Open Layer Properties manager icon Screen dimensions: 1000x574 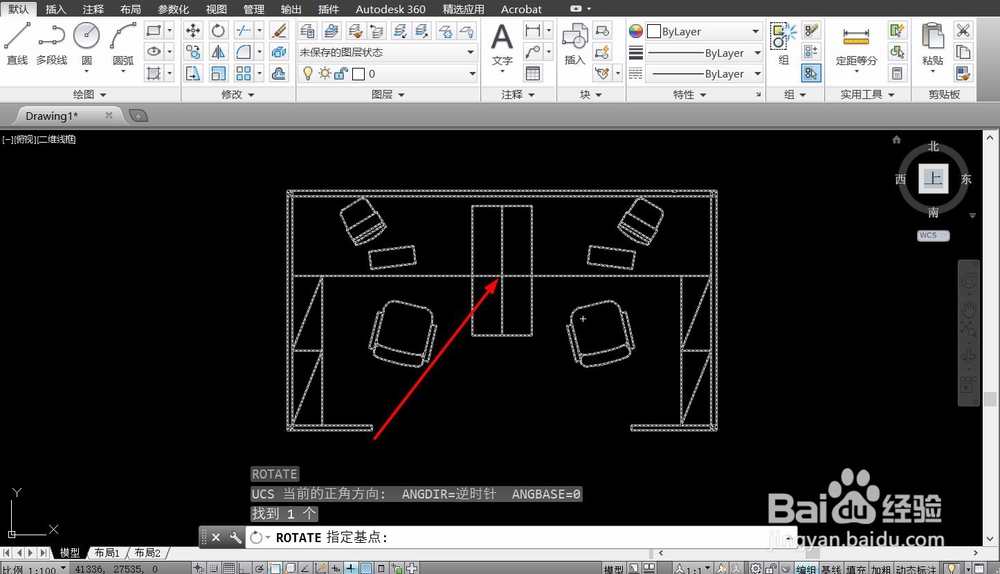[307, 31]
